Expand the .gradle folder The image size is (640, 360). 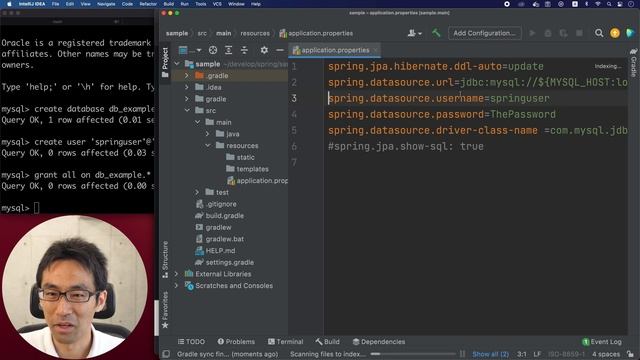187,76
